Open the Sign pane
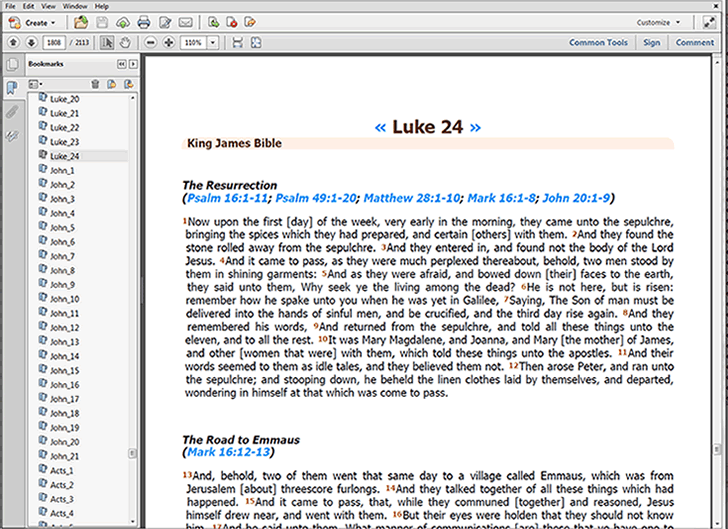 [x=651, y=42]
